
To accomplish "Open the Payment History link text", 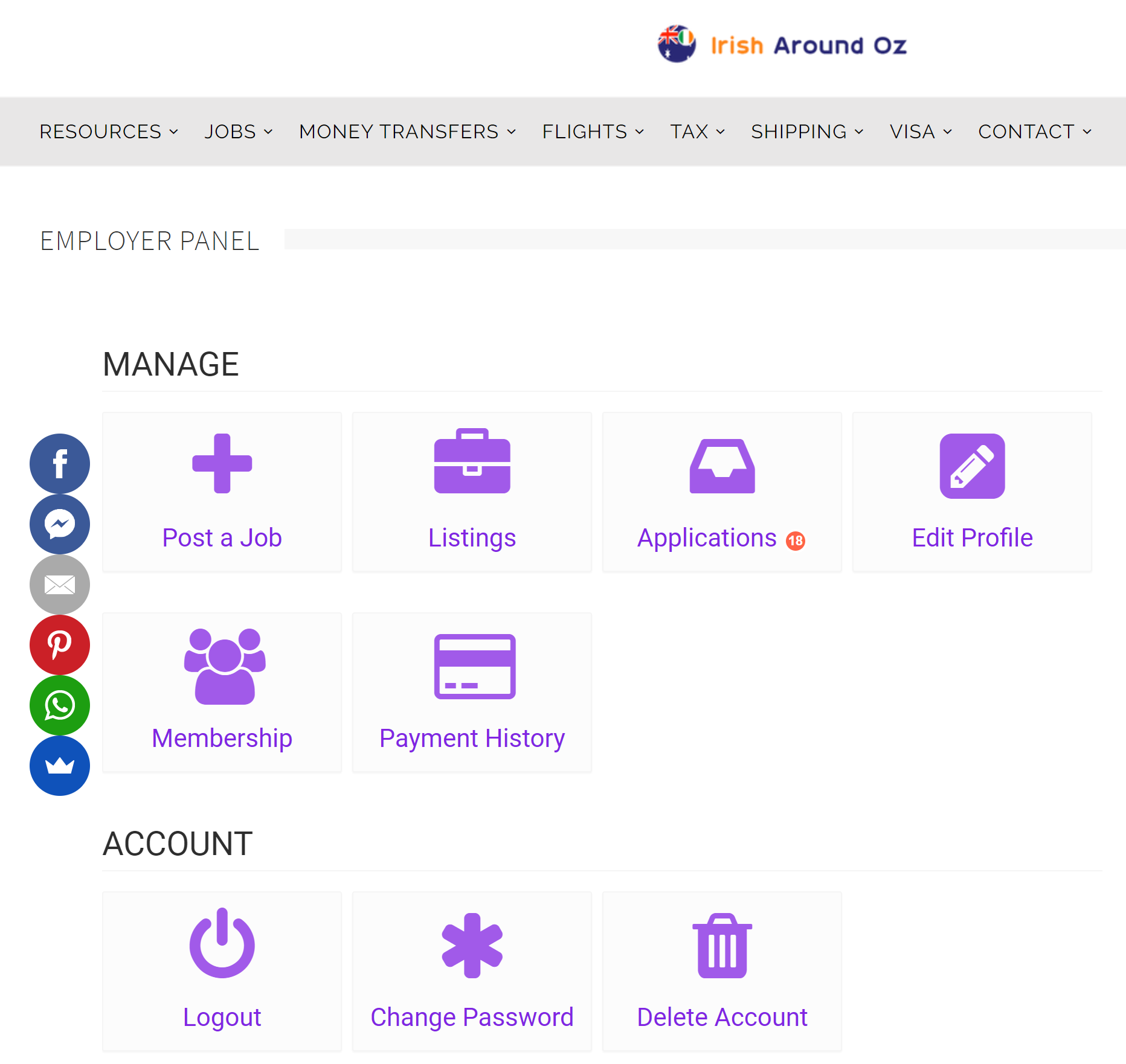I will pyautogui.click(x=472, y=739).
